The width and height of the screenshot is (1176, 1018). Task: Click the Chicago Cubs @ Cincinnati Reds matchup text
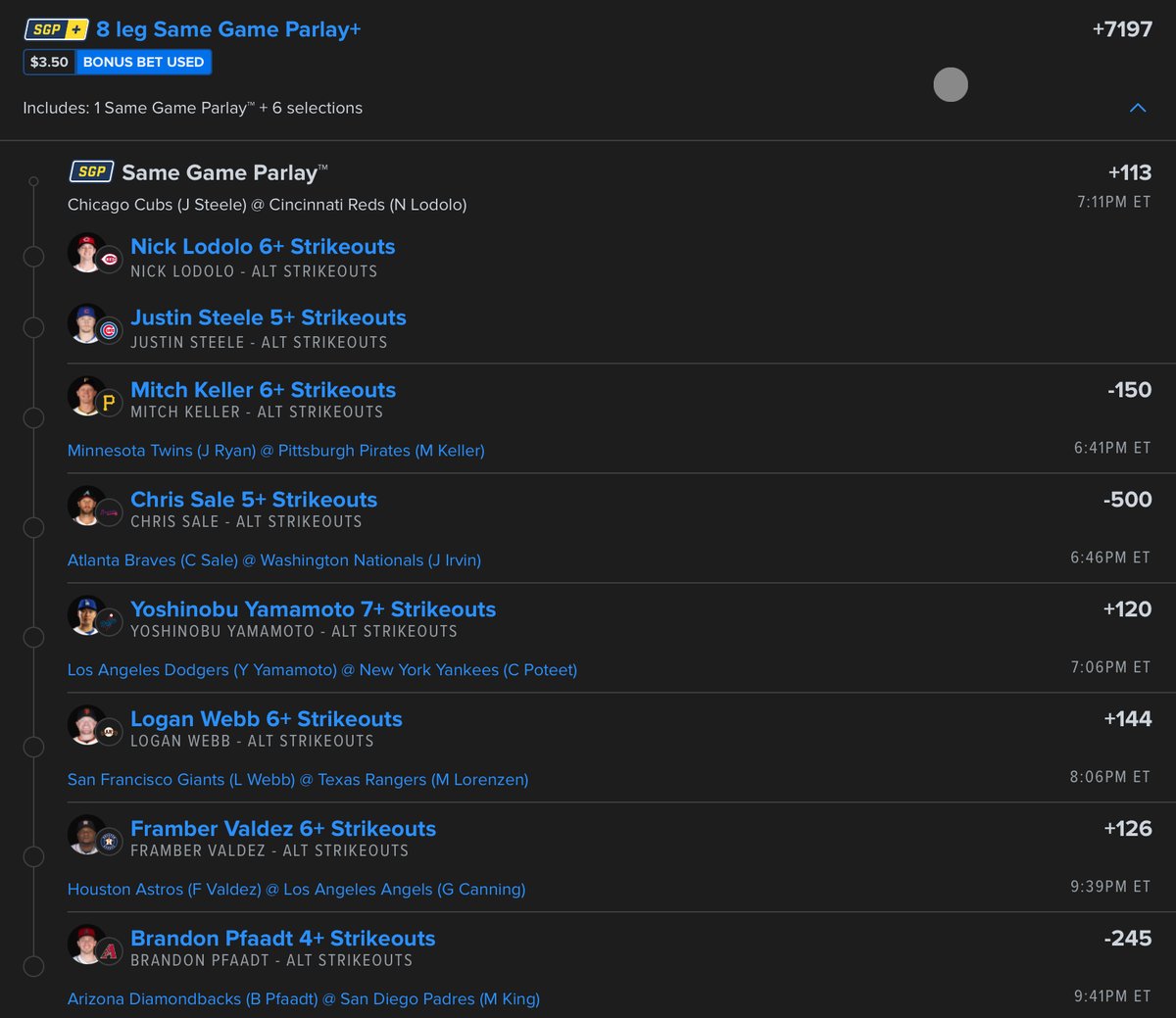coord(267,205)
